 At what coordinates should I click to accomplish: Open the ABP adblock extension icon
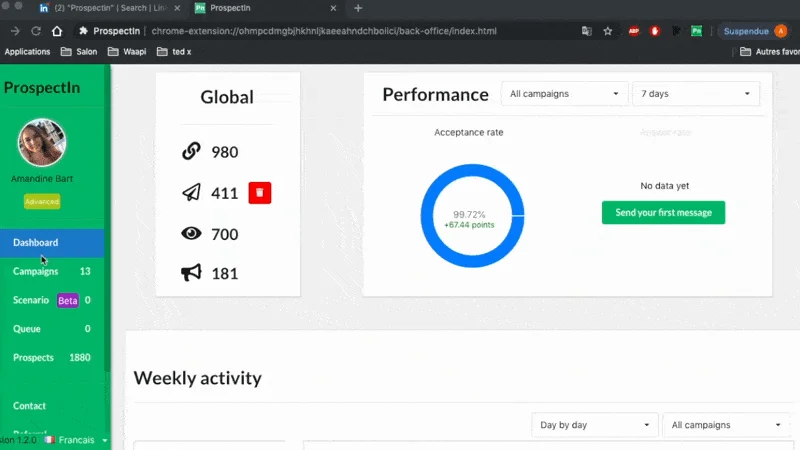(634, 31)
